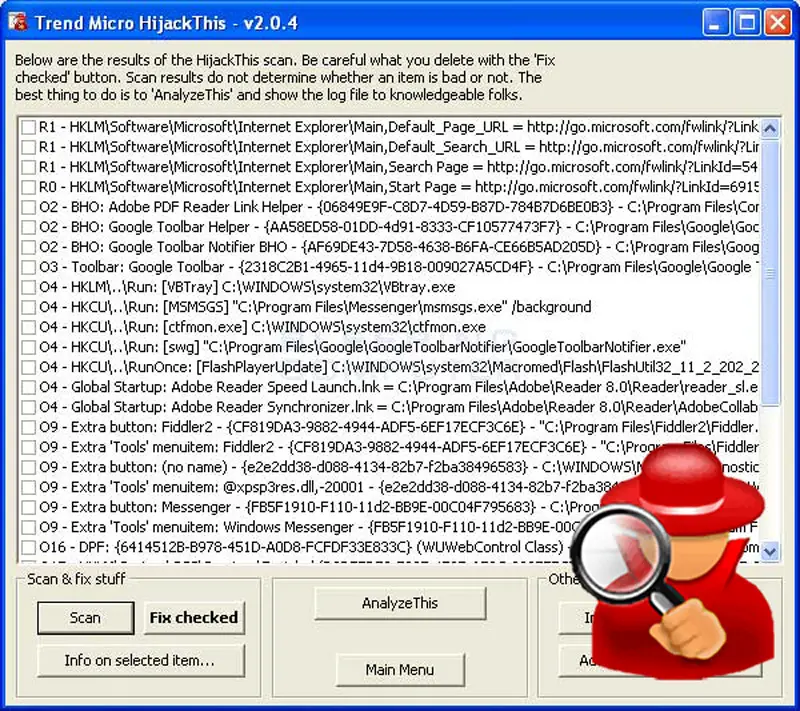This screenshot has width=800, height=711.
Task: Check the @xpsp3res.dll menuitem checkbox
Action: (x=29, y=487)
